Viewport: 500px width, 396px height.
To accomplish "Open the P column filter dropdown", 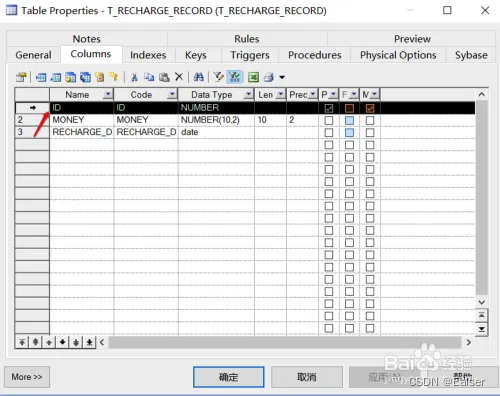I will tap(333, 94).
